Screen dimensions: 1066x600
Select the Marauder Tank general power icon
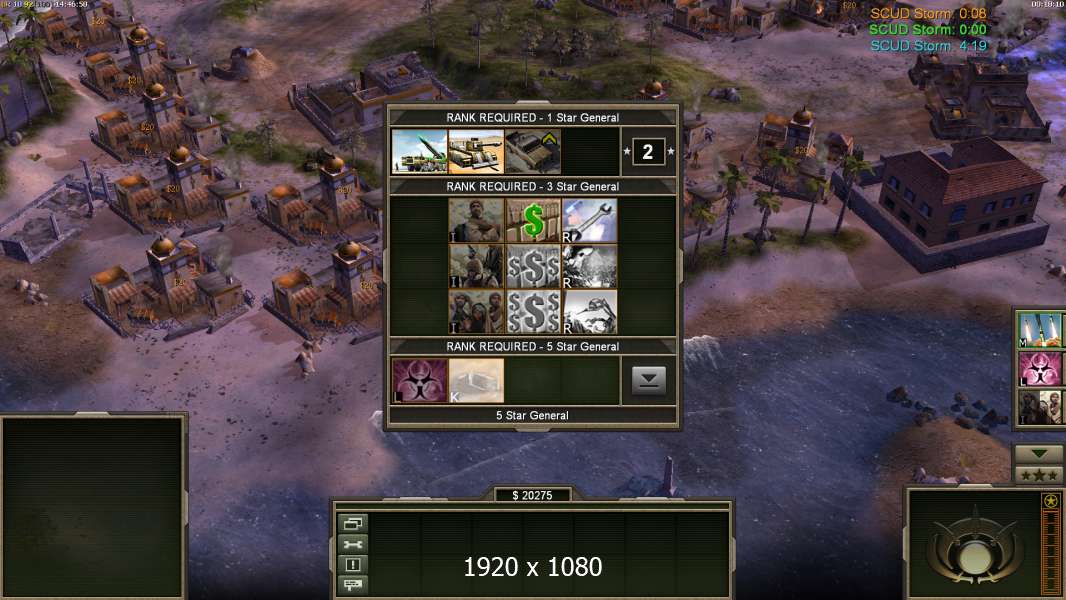click(x=476, y=152)
